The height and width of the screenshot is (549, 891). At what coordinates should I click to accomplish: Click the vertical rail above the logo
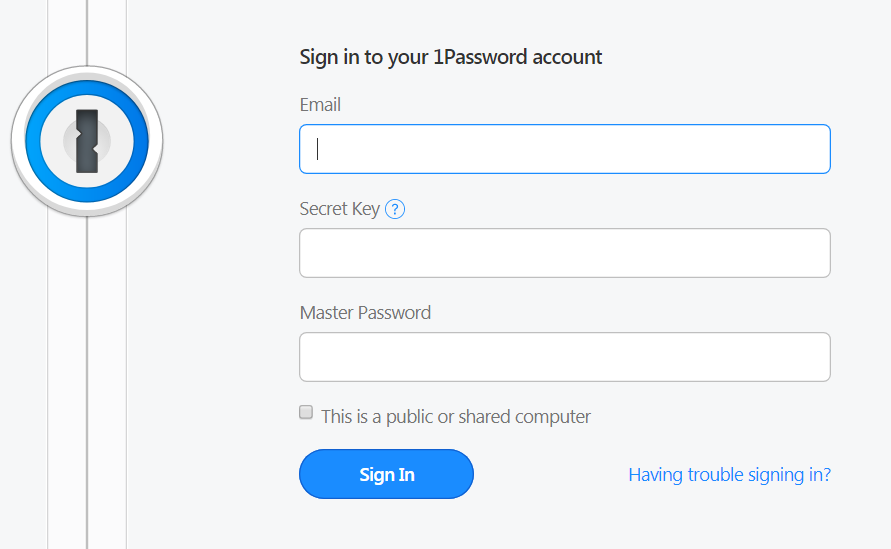pos(87,32)
